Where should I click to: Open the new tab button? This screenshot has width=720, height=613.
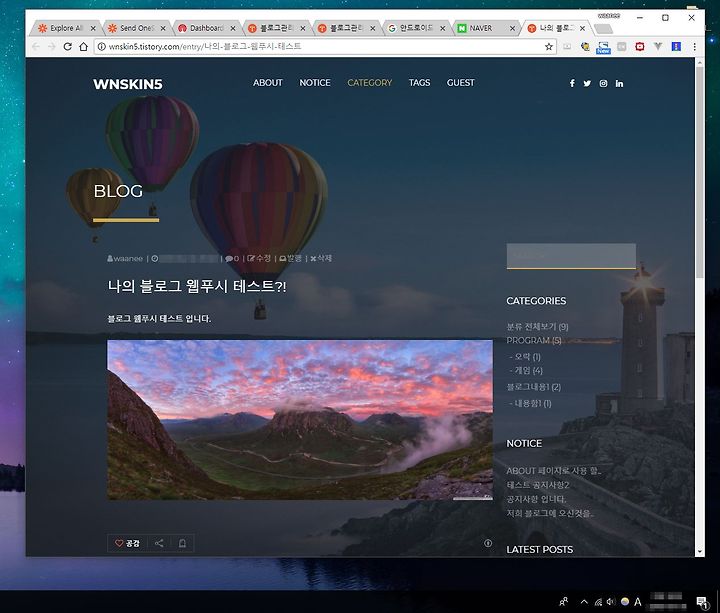[603, 29]
